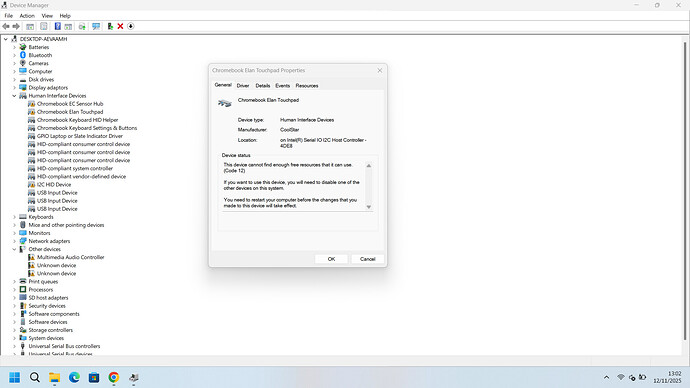Click the Security devices category icon
The height and width of the screenshot is (388, 690).
click(23, 305)
